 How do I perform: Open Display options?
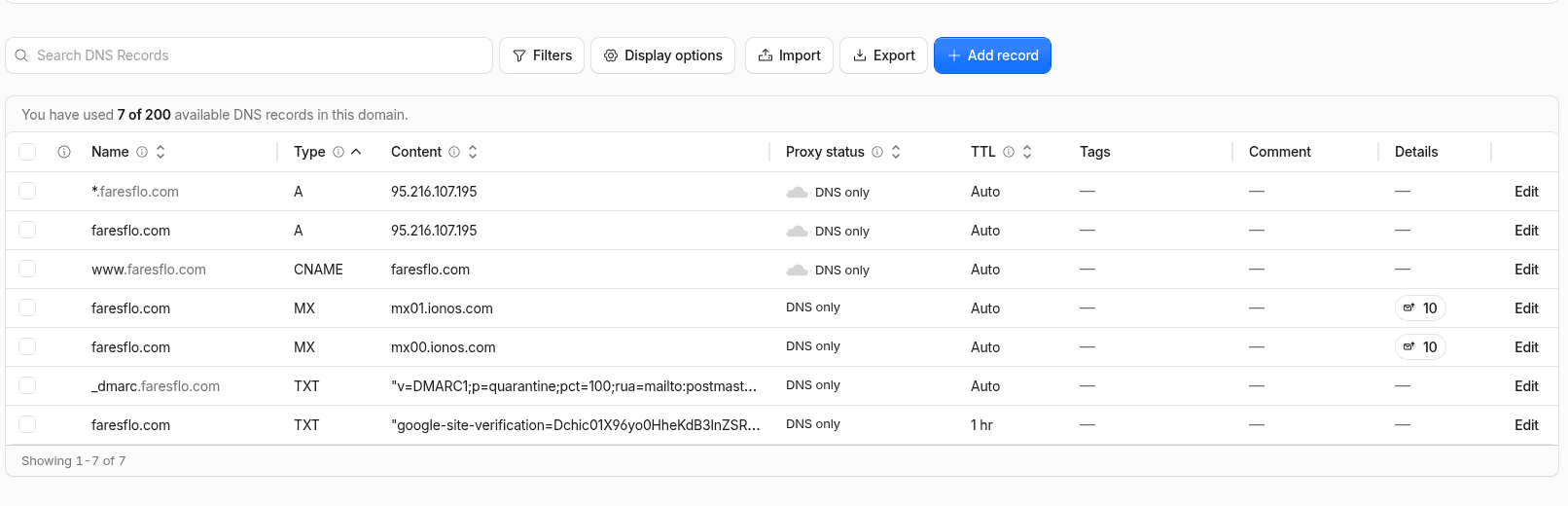(x=662, y=55)
